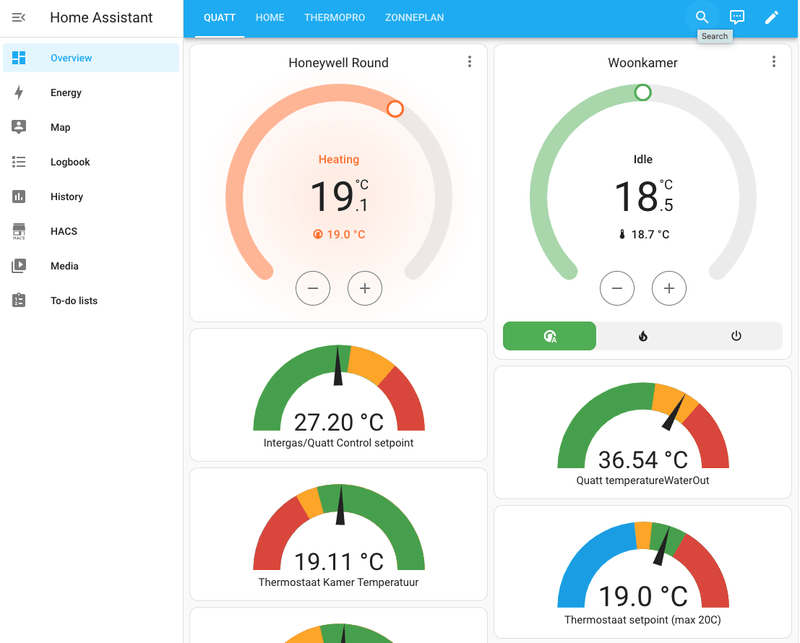Viewport: 800px width, 643px height.
Task: Switch to the HOME tab
Action: point(270,18)
